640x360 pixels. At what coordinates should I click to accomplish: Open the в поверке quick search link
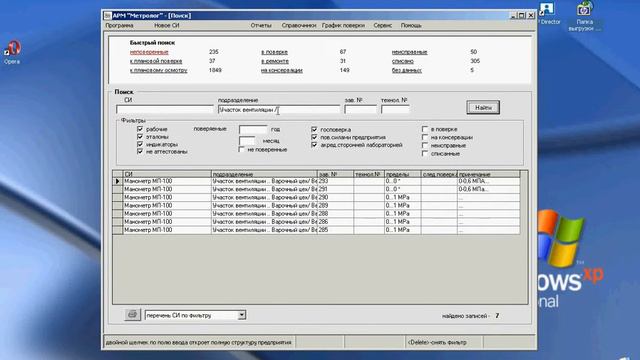coord(274,52)
